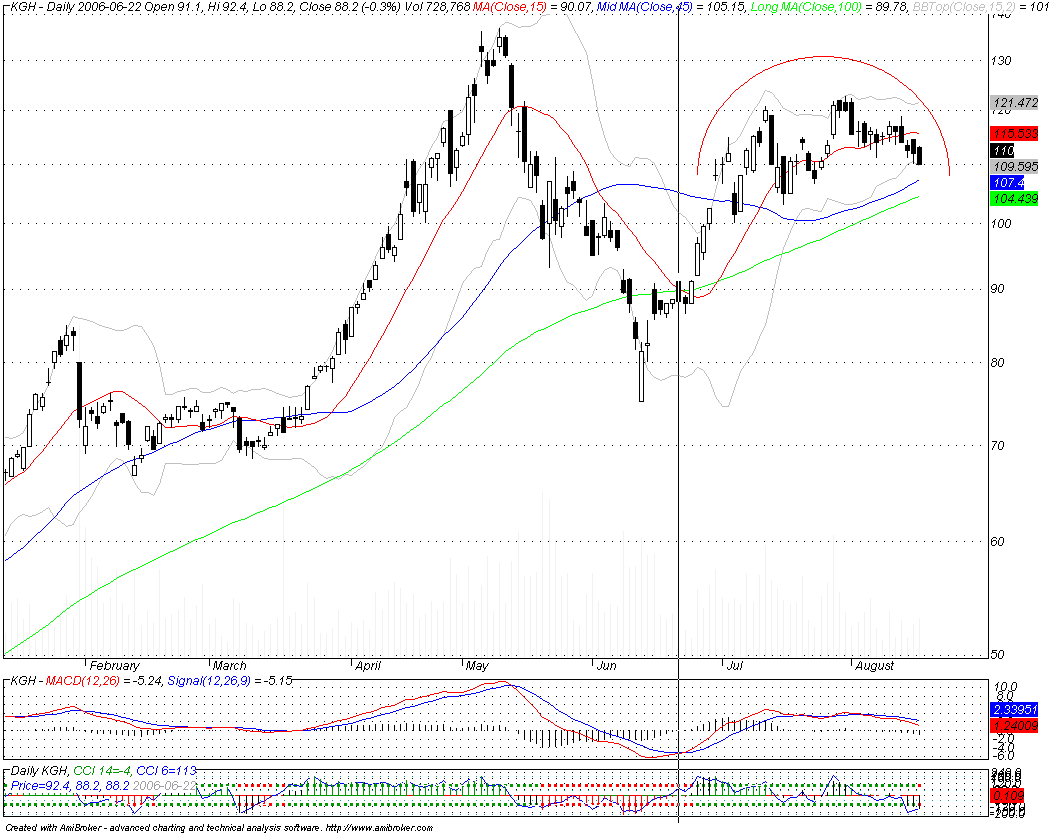Screen dimensions: 1049x836
Task: Click the green 104.439 Long MA label
Action: tap(1014, 198)
